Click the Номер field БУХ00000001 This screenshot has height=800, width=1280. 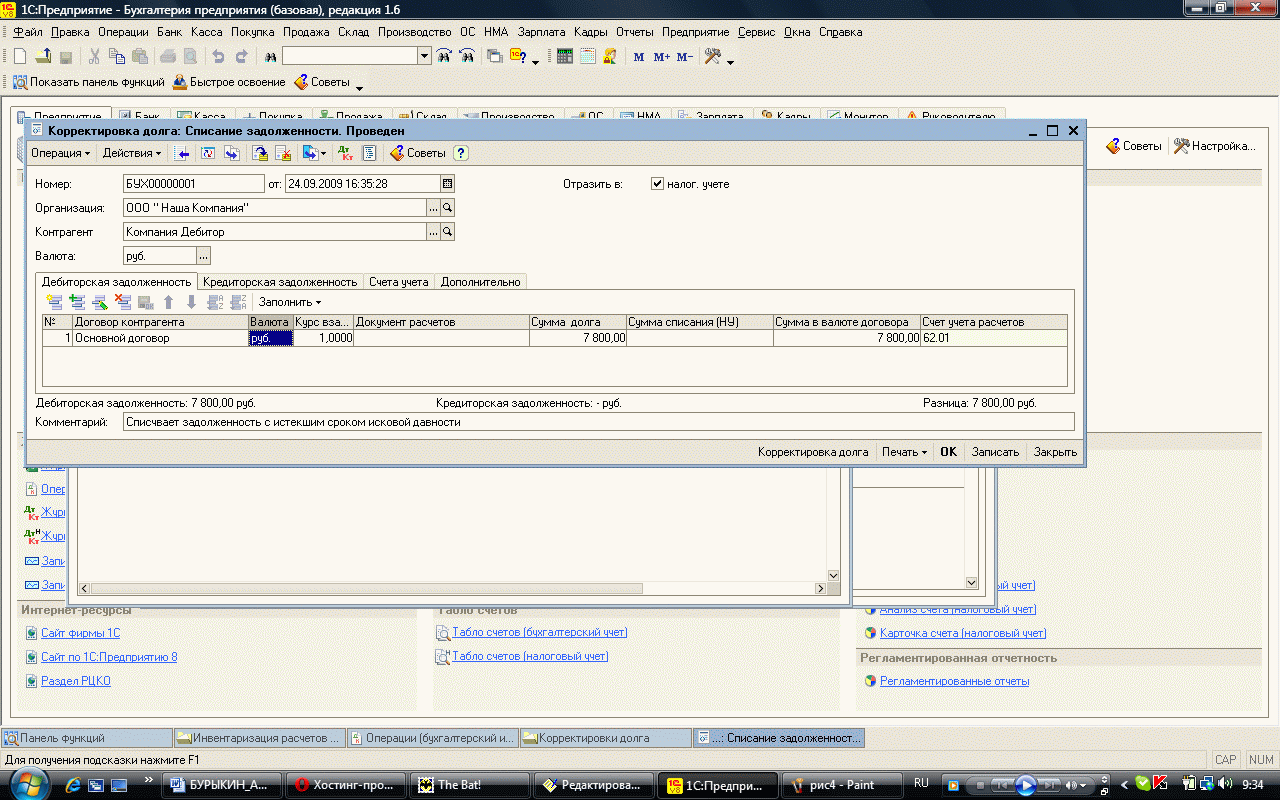pos(193,184)
